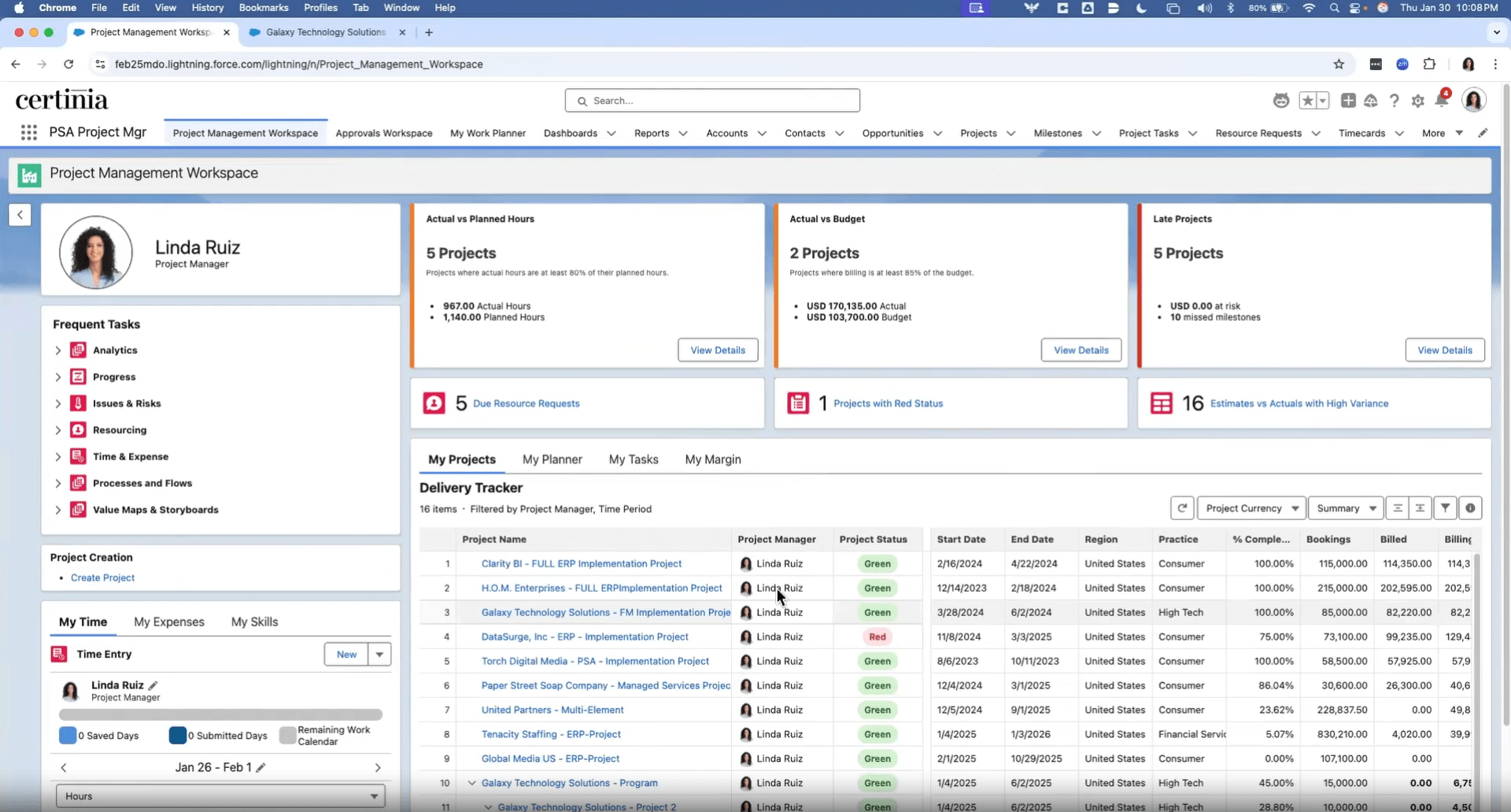Open the Bookmarks menu
Viewport: 1511px width, 812px height.
coord(263,7)
